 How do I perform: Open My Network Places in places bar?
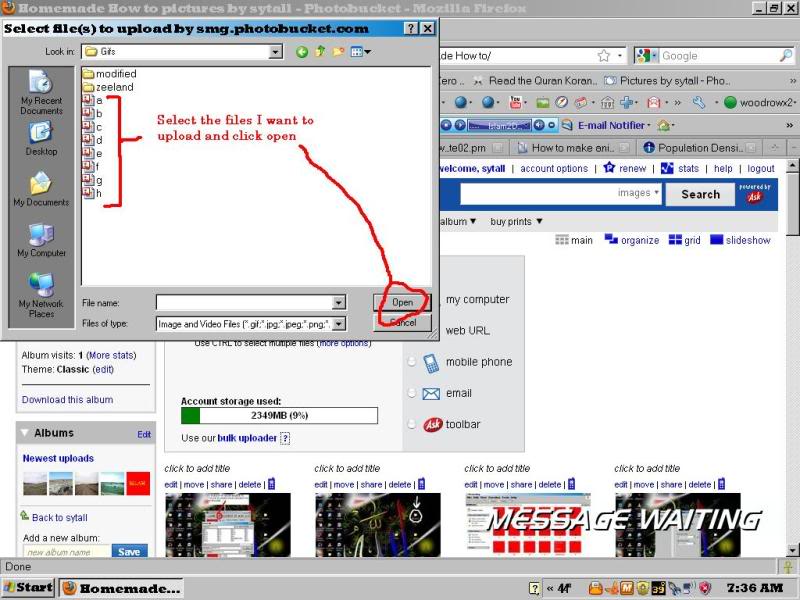[41, 295]
